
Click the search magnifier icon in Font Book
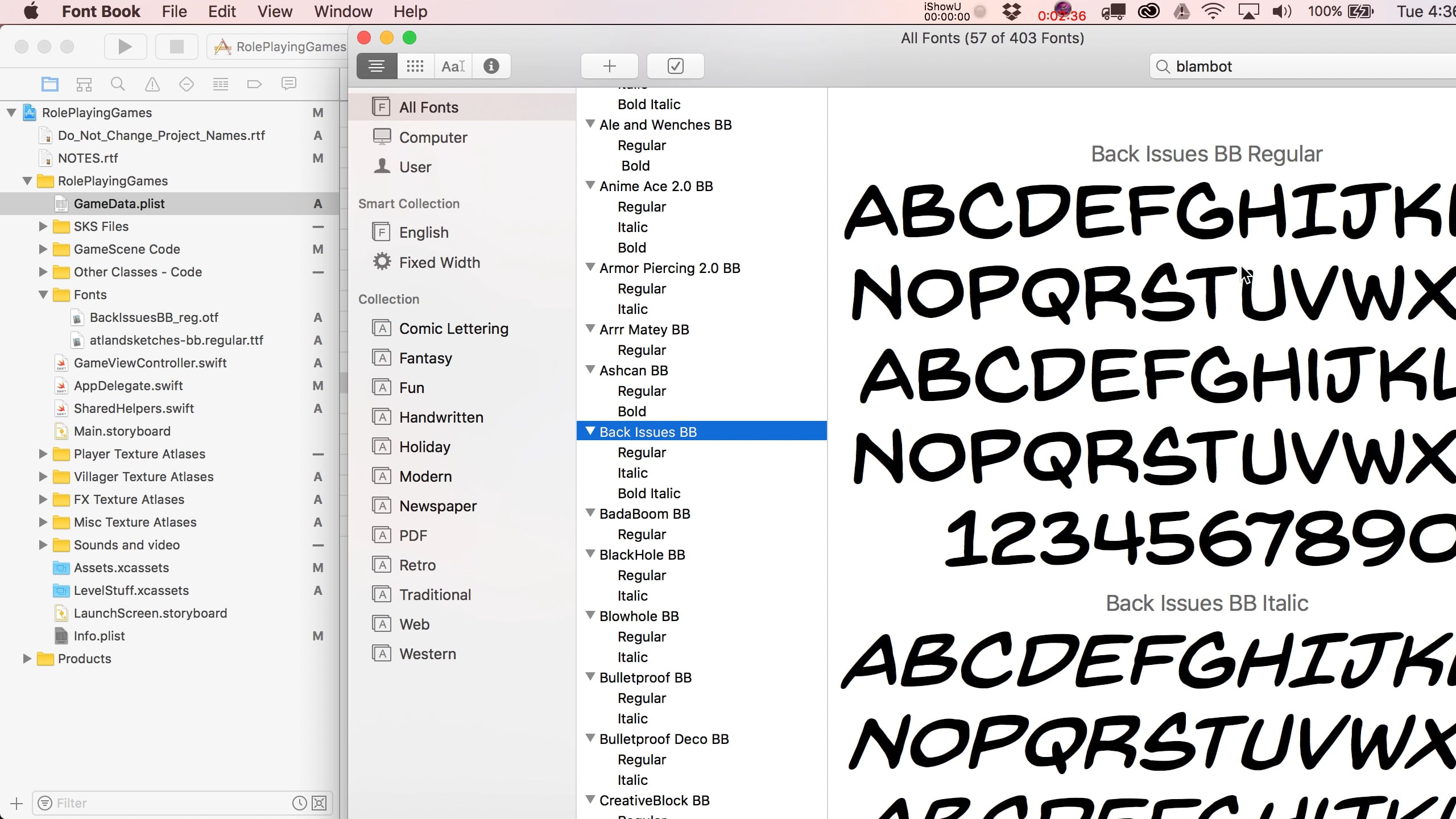[1164, 67]
